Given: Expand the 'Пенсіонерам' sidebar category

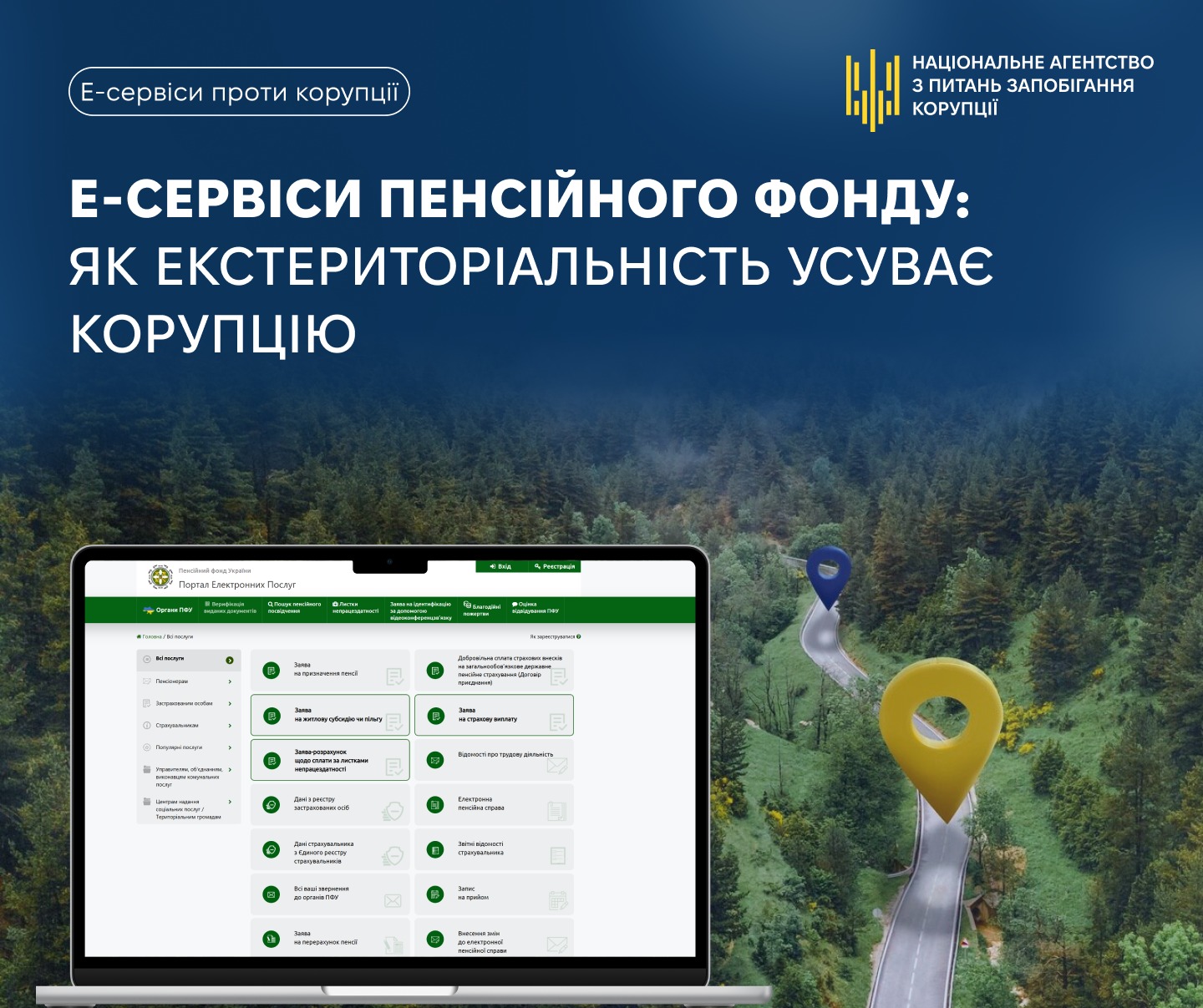Looking at the screenshot, I should (x=189, y=681).
